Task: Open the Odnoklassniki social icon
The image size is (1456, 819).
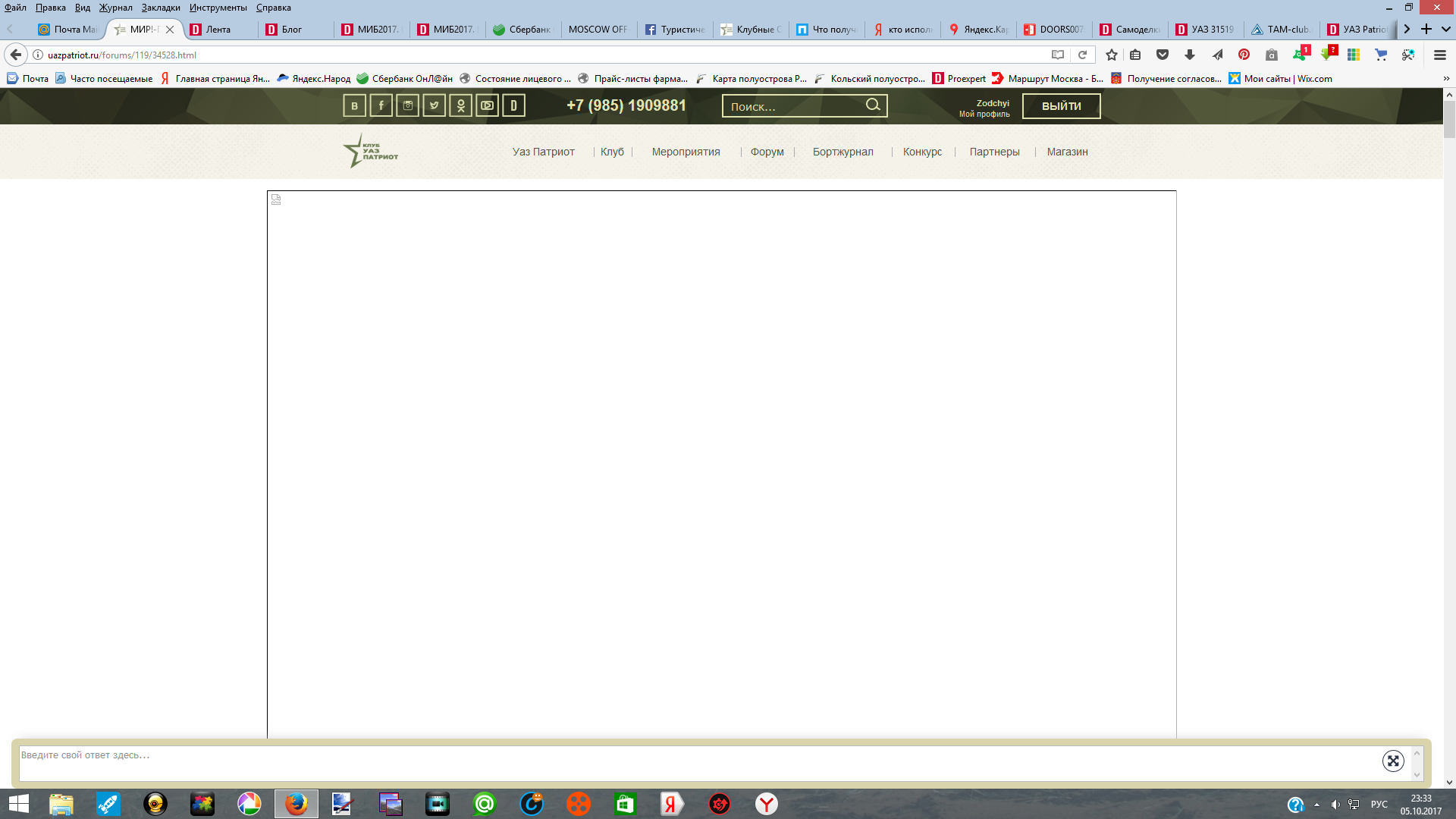Action: [460, 105]
